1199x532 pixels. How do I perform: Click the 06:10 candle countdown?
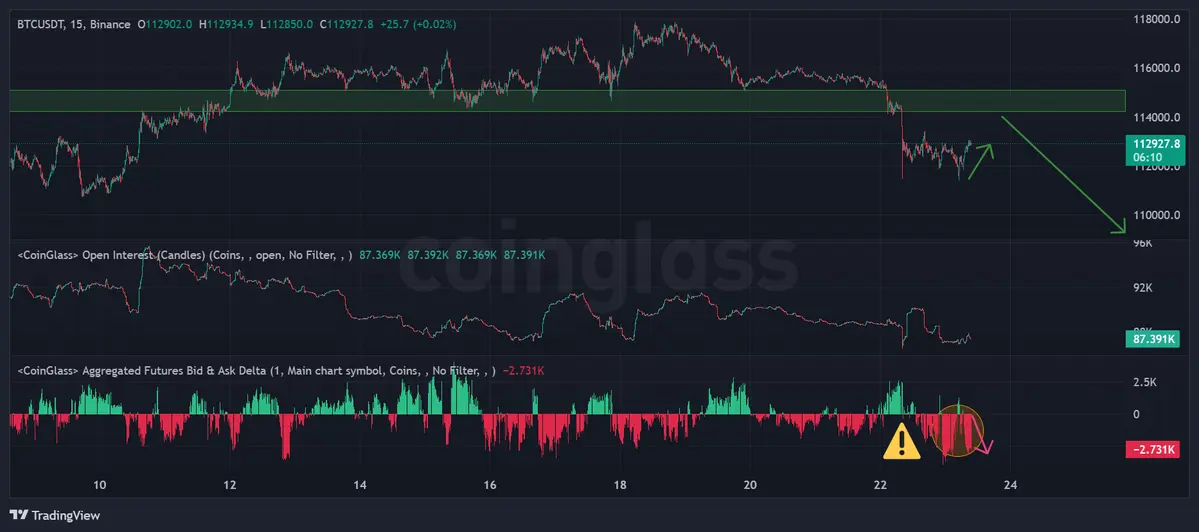(x=1149, y=157)
